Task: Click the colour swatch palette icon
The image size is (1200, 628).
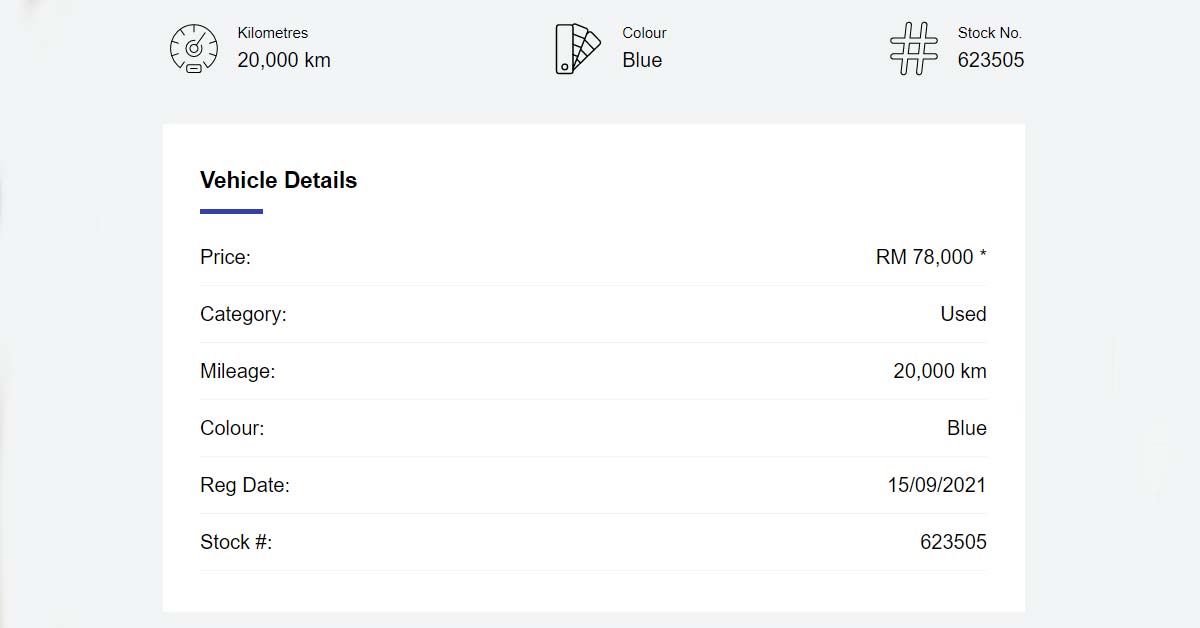Action: point(577,48)
